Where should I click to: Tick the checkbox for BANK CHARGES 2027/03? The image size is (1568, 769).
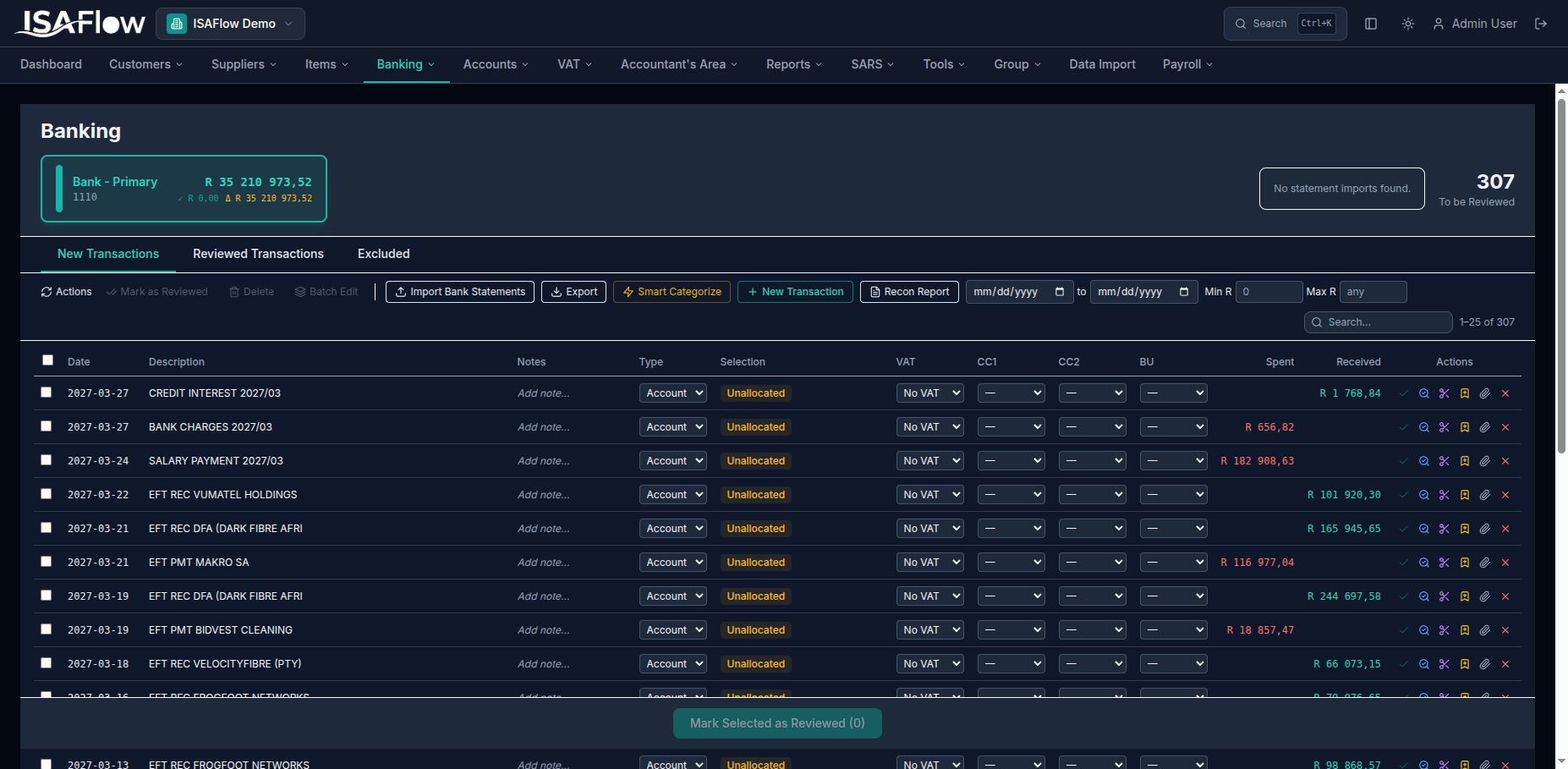tap(47, 426)
